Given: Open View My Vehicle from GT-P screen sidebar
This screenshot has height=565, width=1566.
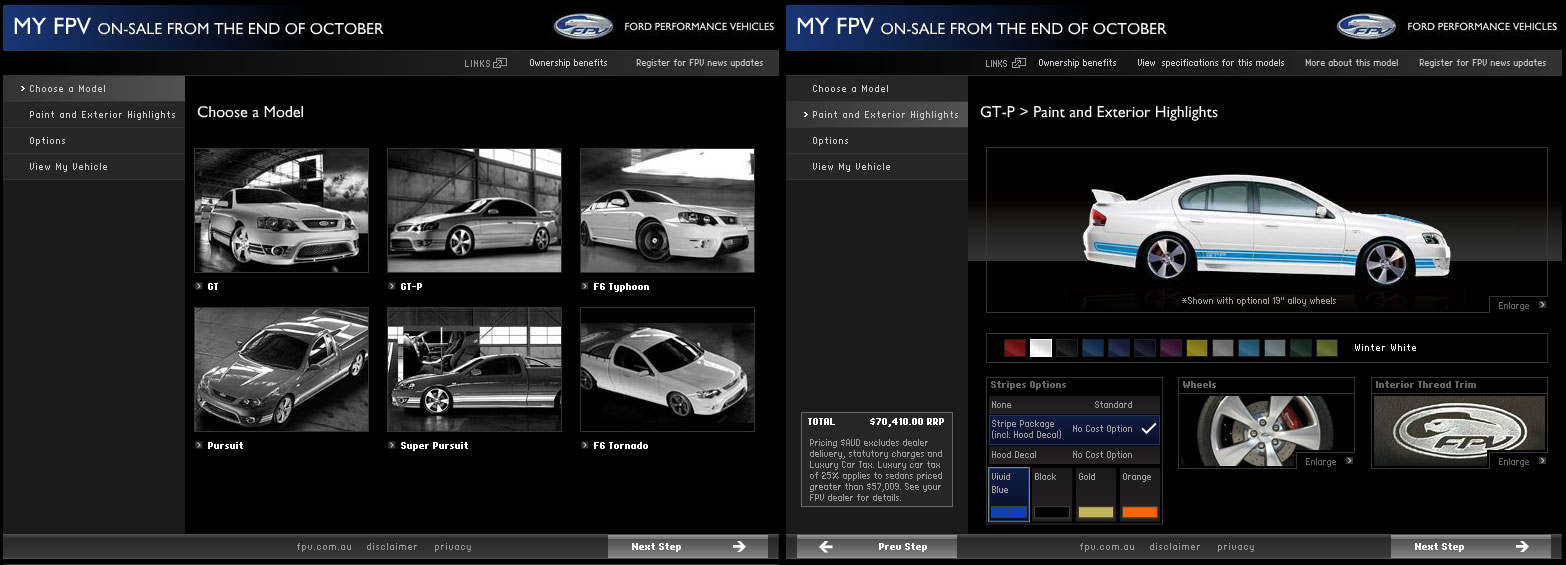Looking at the screenshot, I should coord(877,167).
